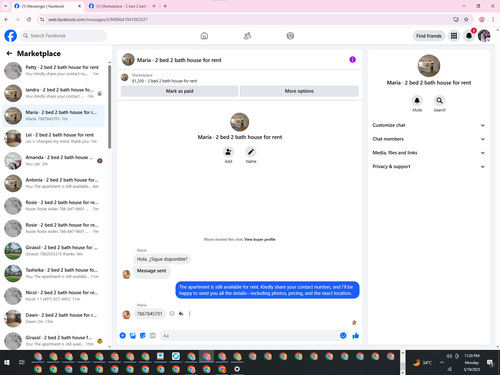Image resolution: width=500 pixels, height=375 pixels.
Task: Open the Friends icon in top navigation
Action: (x=247, y=36)
